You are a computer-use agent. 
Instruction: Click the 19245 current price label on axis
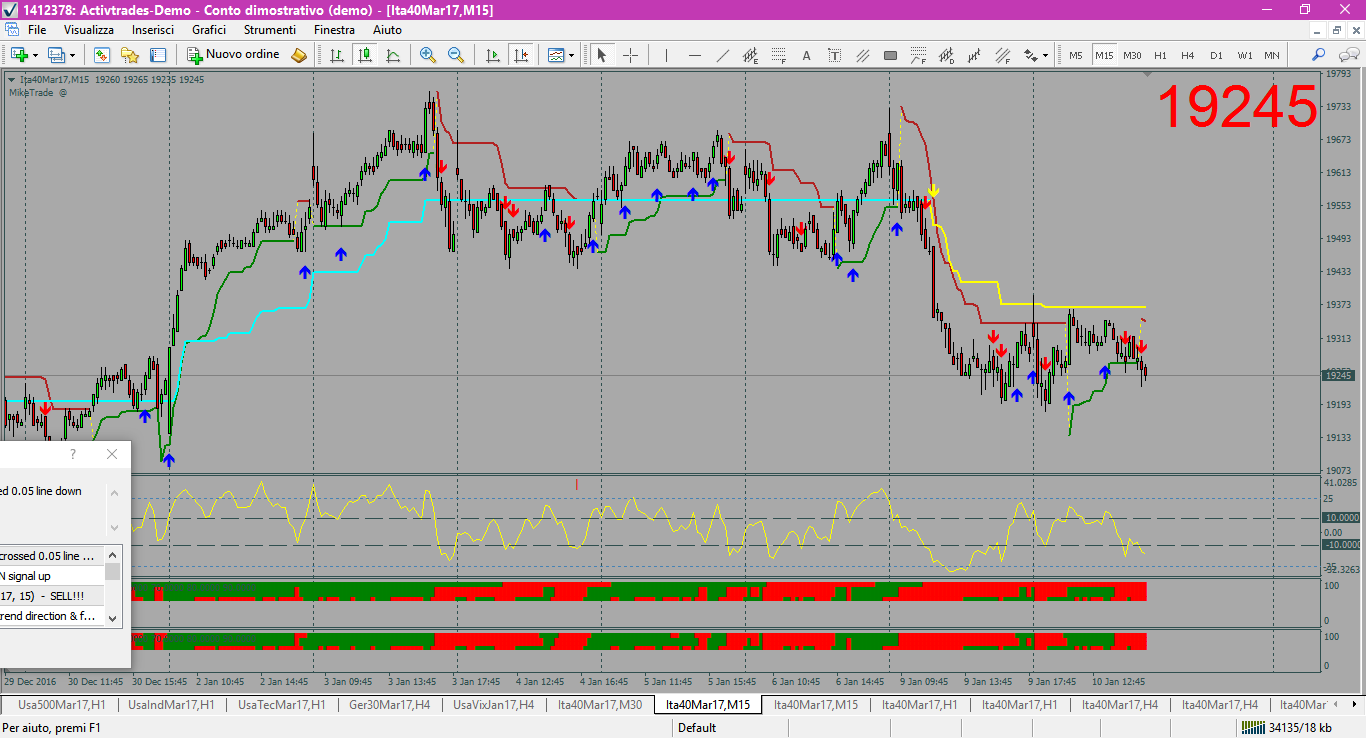pyautogui.click(x=1338, y=376)
